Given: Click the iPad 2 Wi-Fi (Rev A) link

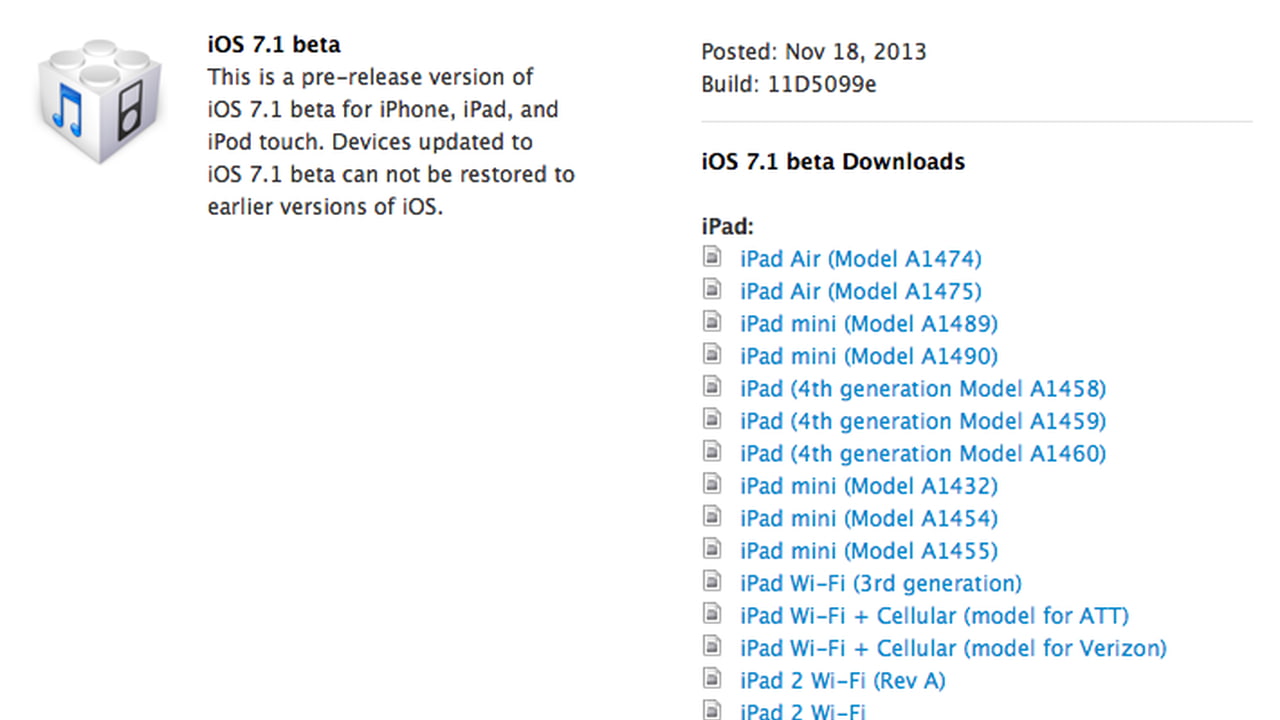Looking at the screenshot, I should 842,680.
